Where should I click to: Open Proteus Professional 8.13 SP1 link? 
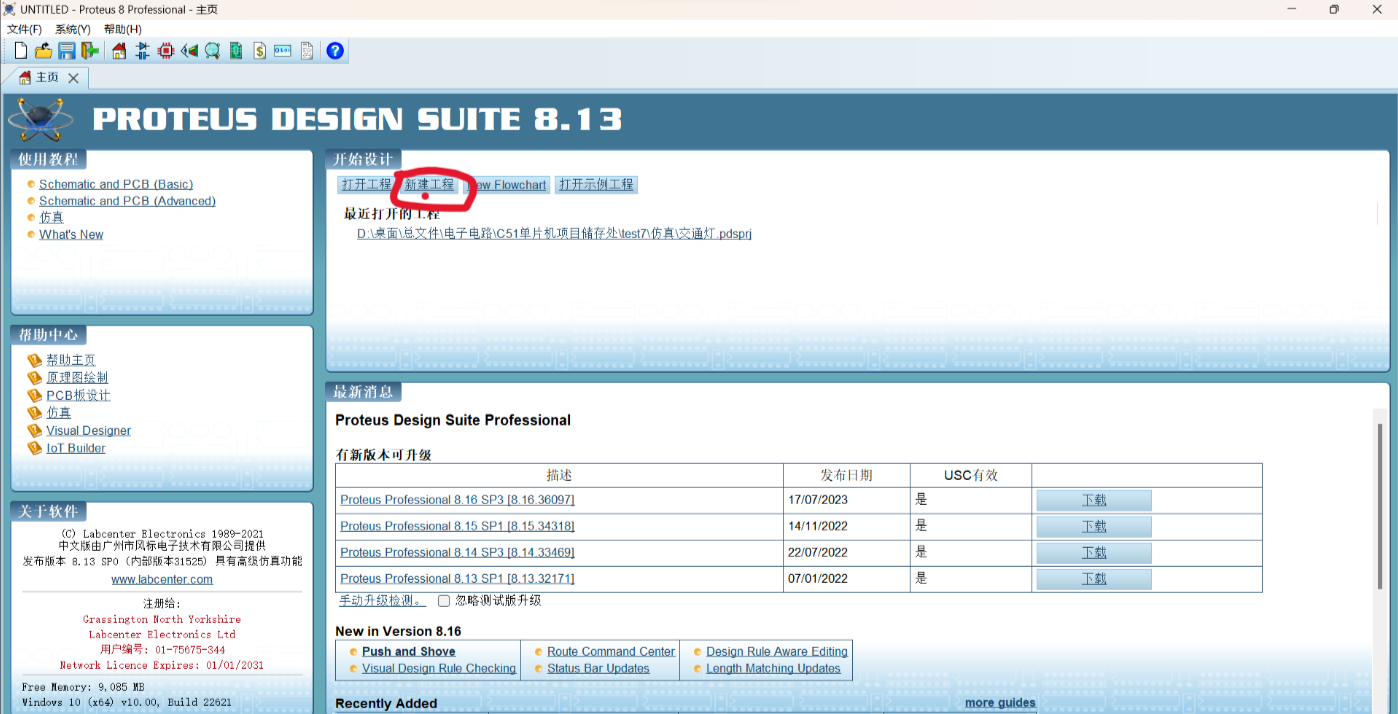click(x=457, y=578)
